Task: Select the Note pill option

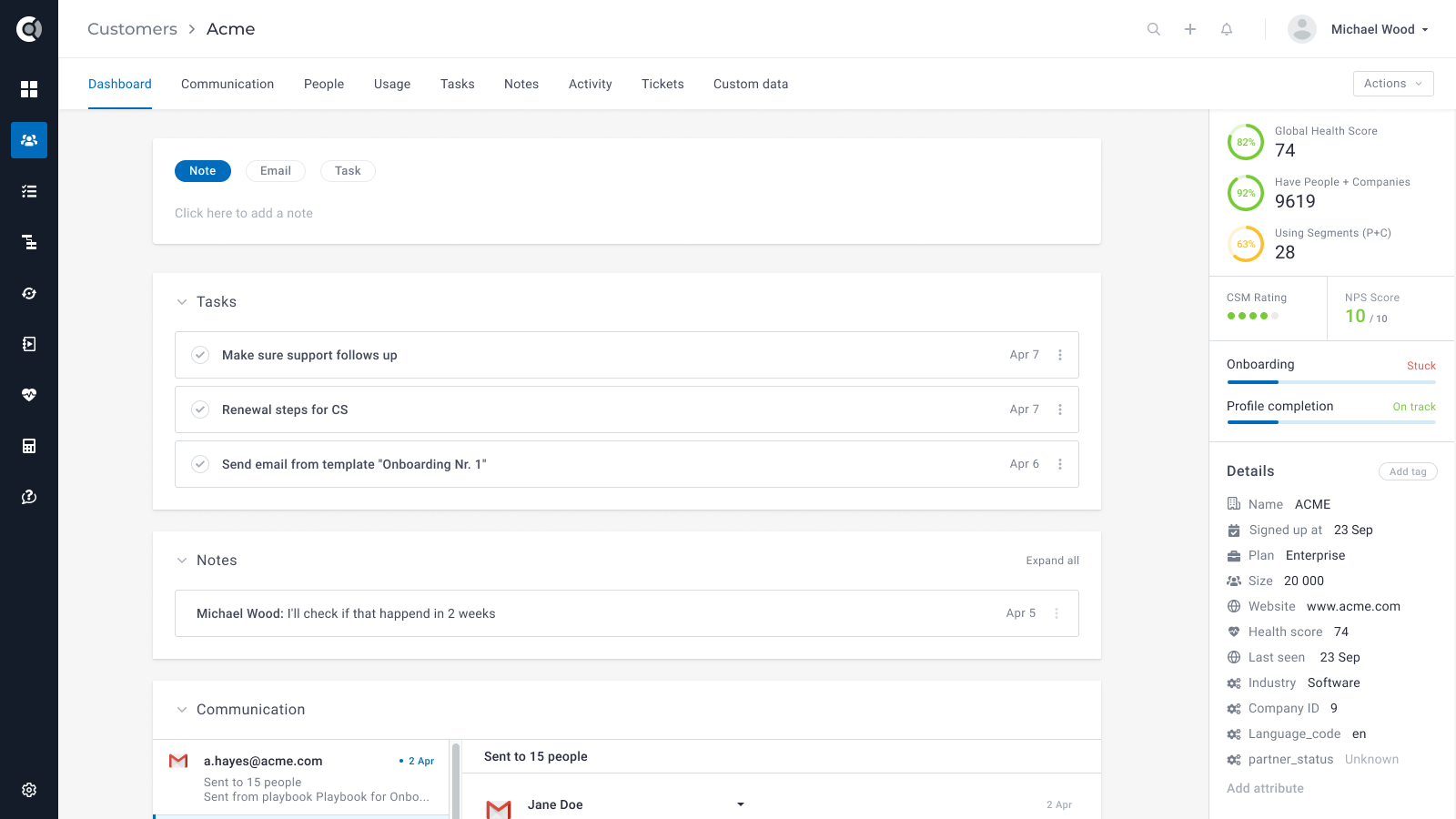Action: point(203,171)
